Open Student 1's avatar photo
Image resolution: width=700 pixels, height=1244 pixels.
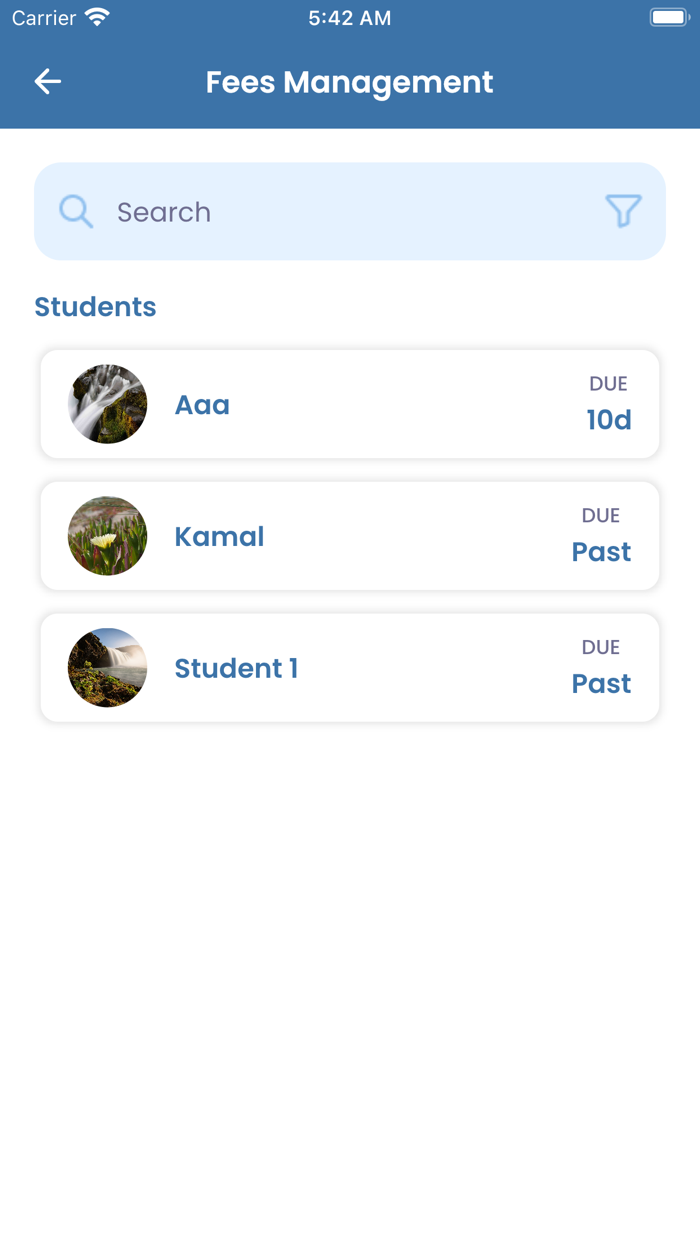click(x=107, y=668)
